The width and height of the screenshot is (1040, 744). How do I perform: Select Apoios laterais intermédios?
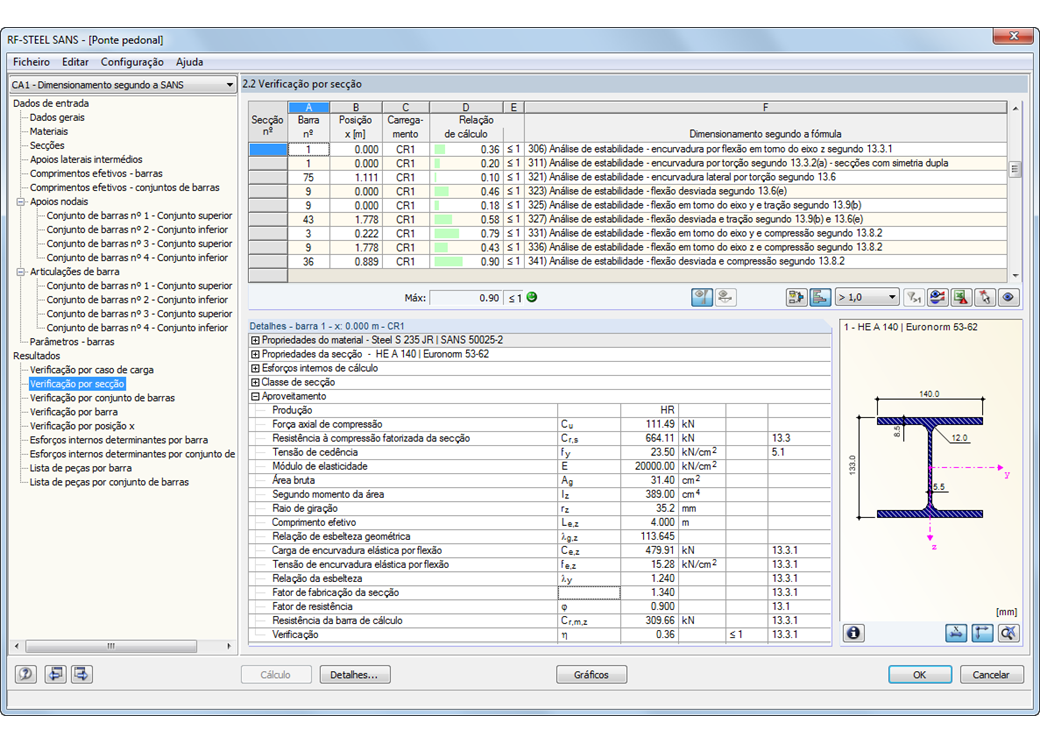tap(86, 159)
